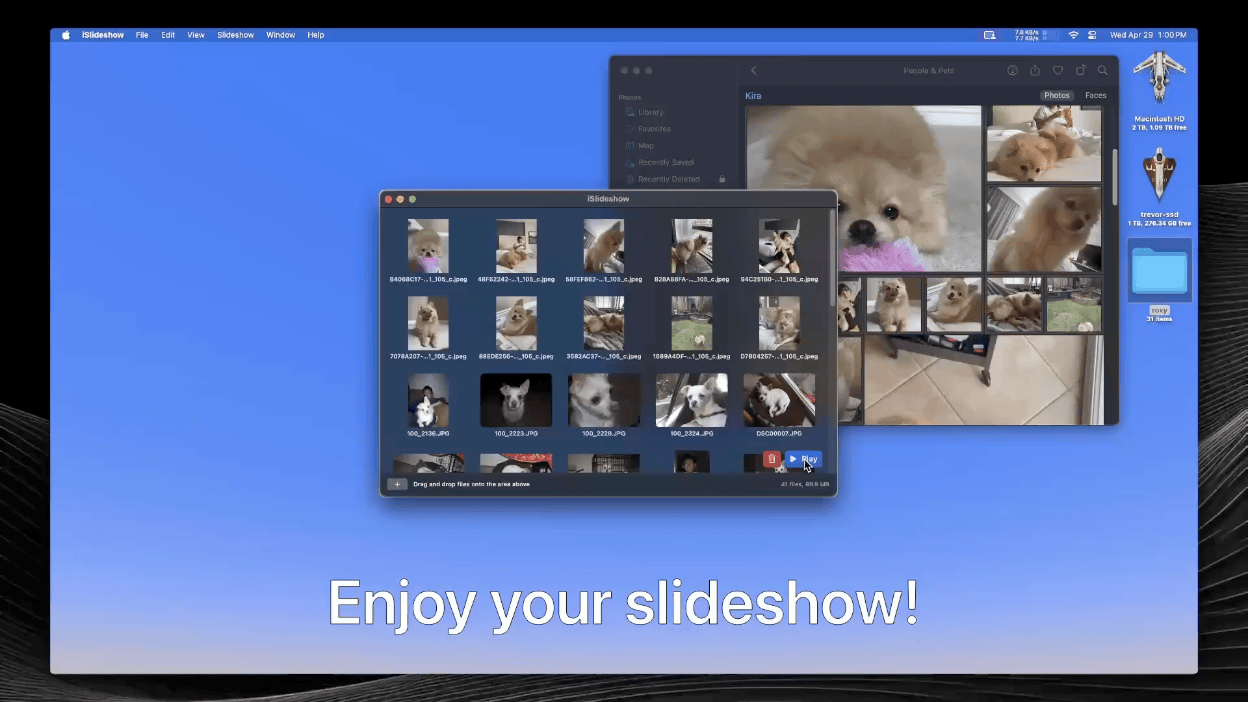
Task: Open the Slideshow menu
Action: (x=236, y=35)
